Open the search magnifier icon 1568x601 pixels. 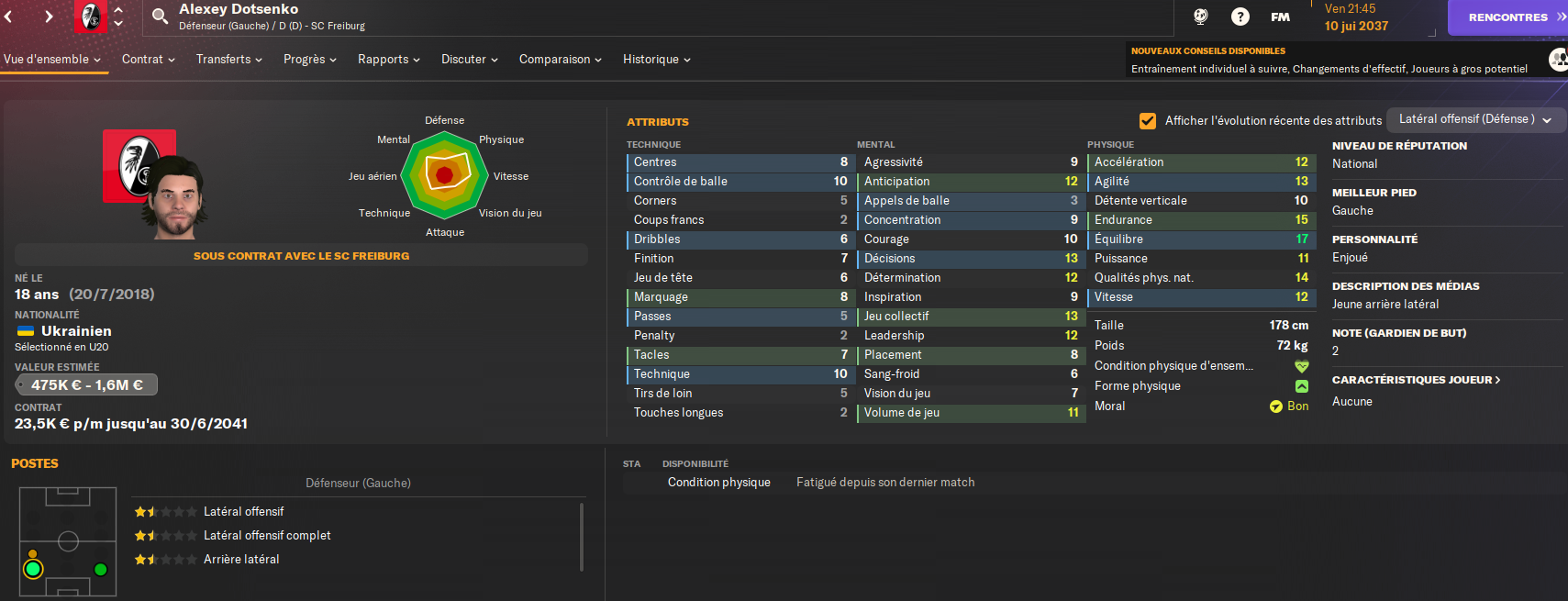coord(160,16)
